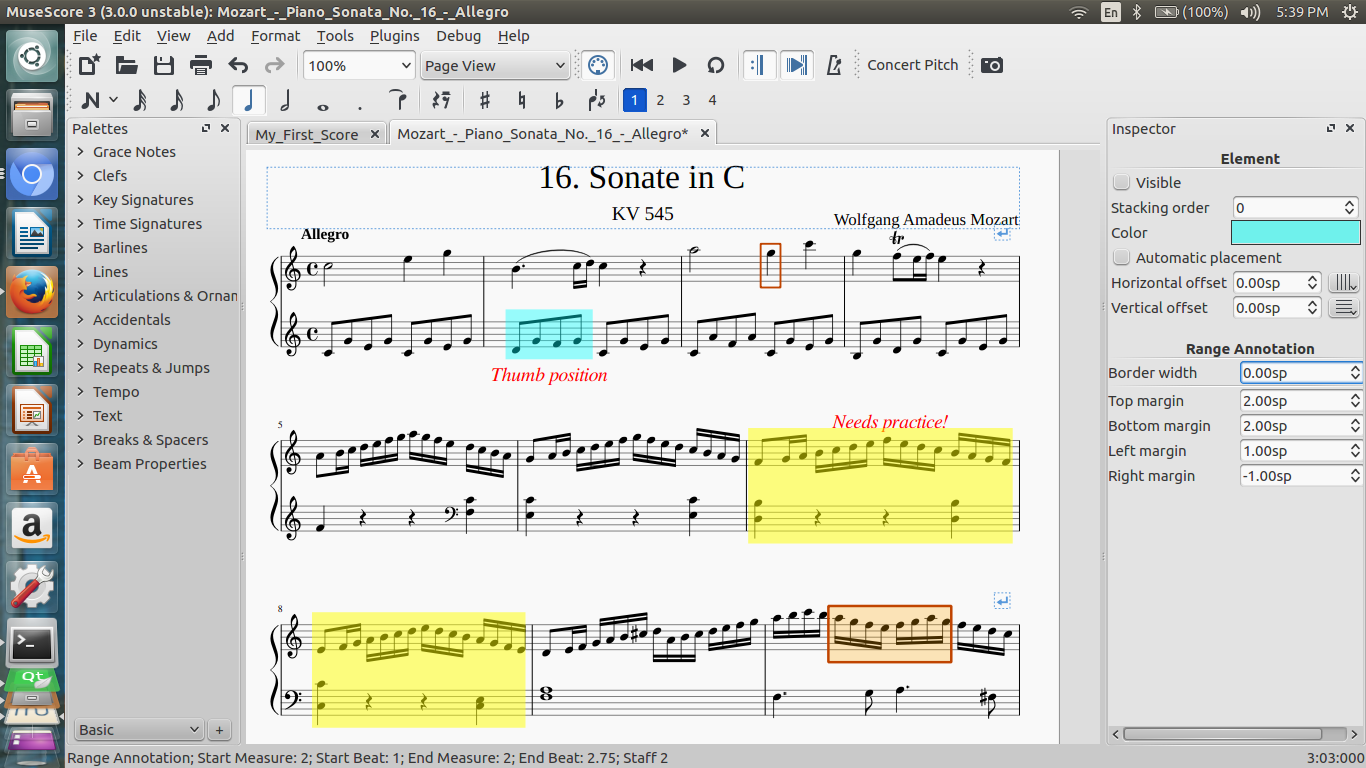Screen dimensions: 1366x768
Task: Toggle the Concert Pitch button
Action: [912, 65]
